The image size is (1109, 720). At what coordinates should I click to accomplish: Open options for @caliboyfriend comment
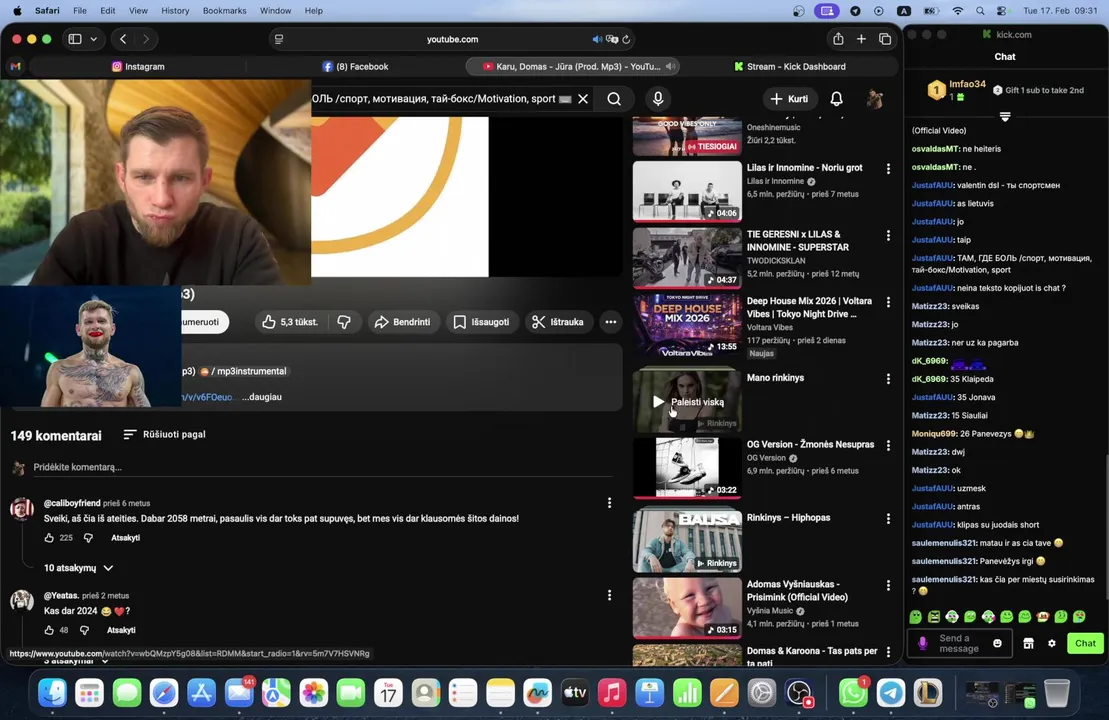(x=609, y=503)
